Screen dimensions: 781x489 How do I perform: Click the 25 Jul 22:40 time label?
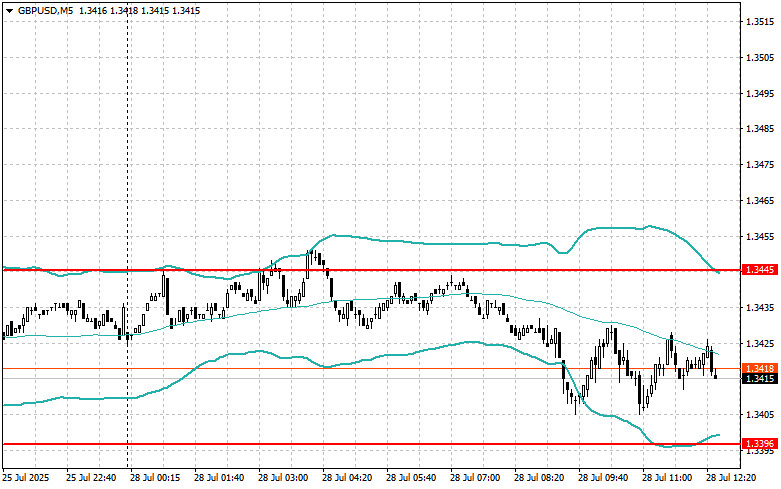click(x=91, y=478)
